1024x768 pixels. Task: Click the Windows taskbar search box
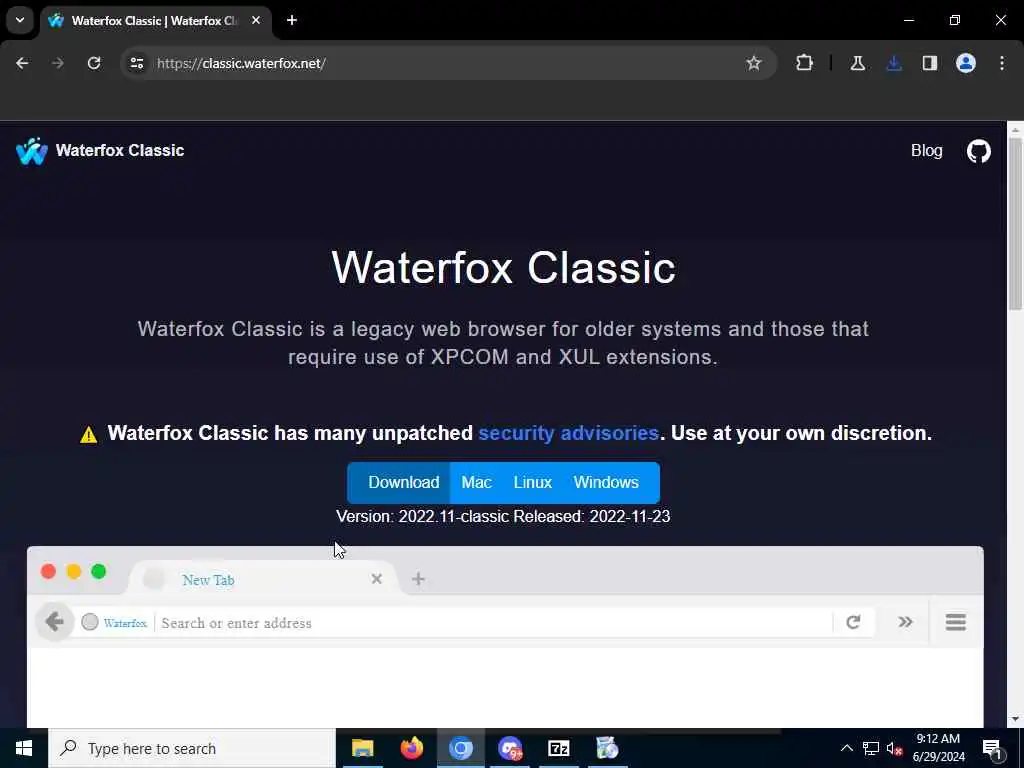pos(192,748)
